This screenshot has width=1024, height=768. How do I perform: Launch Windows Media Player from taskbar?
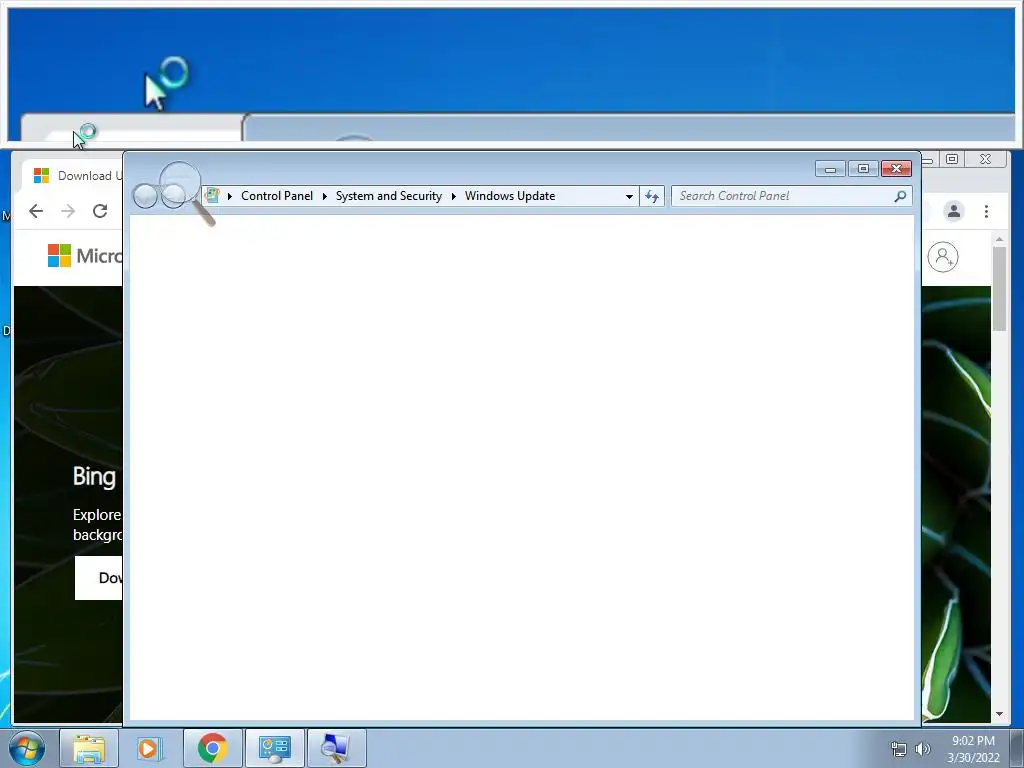coord(150,748)
